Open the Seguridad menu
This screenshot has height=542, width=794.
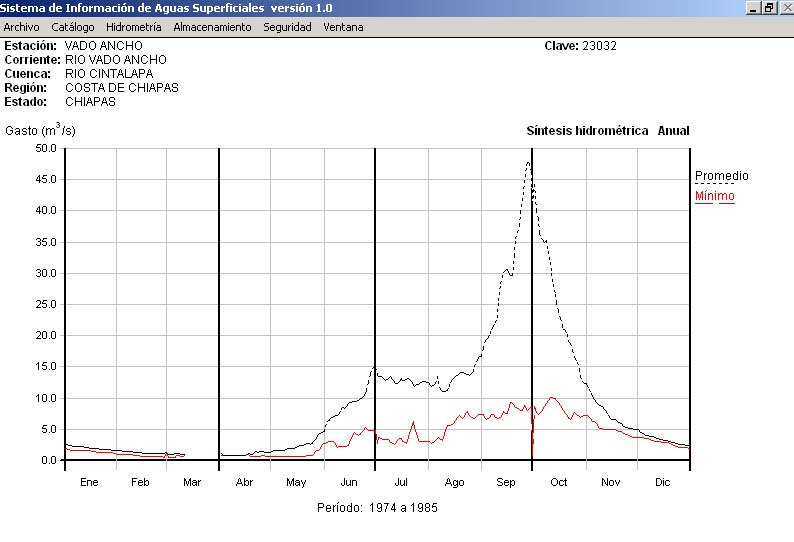(x=287, y=27)
